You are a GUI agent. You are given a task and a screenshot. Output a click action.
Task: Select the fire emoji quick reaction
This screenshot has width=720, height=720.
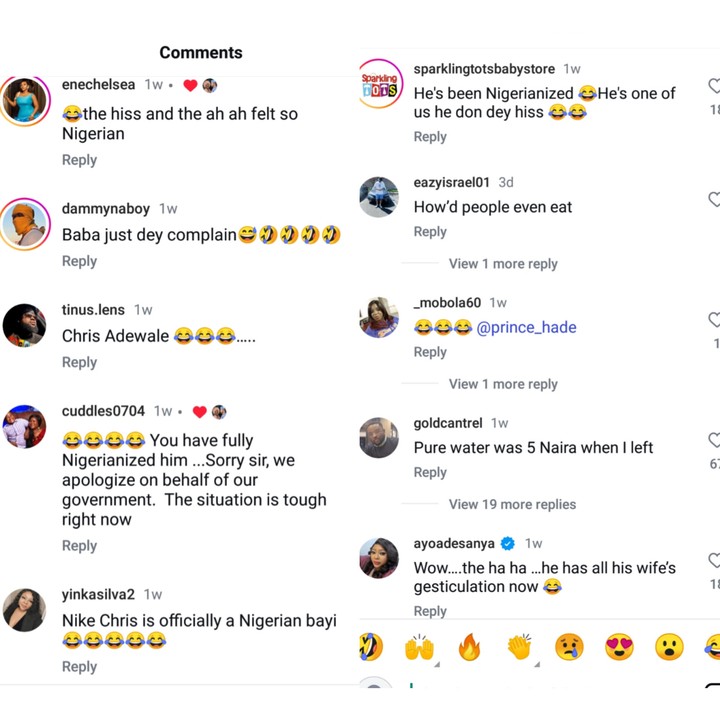pyautogui.click(x=469, y=648)
